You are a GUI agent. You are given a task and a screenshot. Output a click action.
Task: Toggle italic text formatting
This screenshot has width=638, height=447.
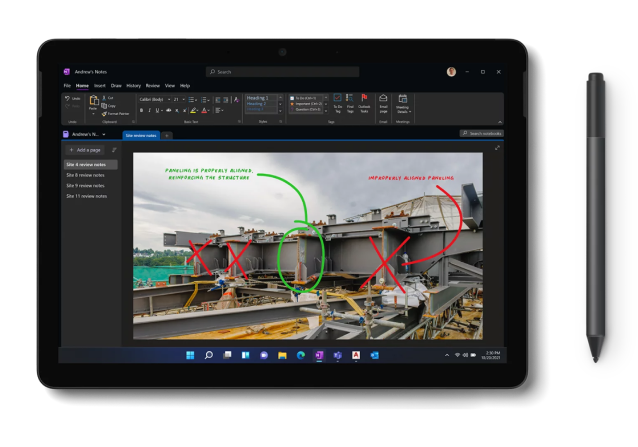click(148, 111)
